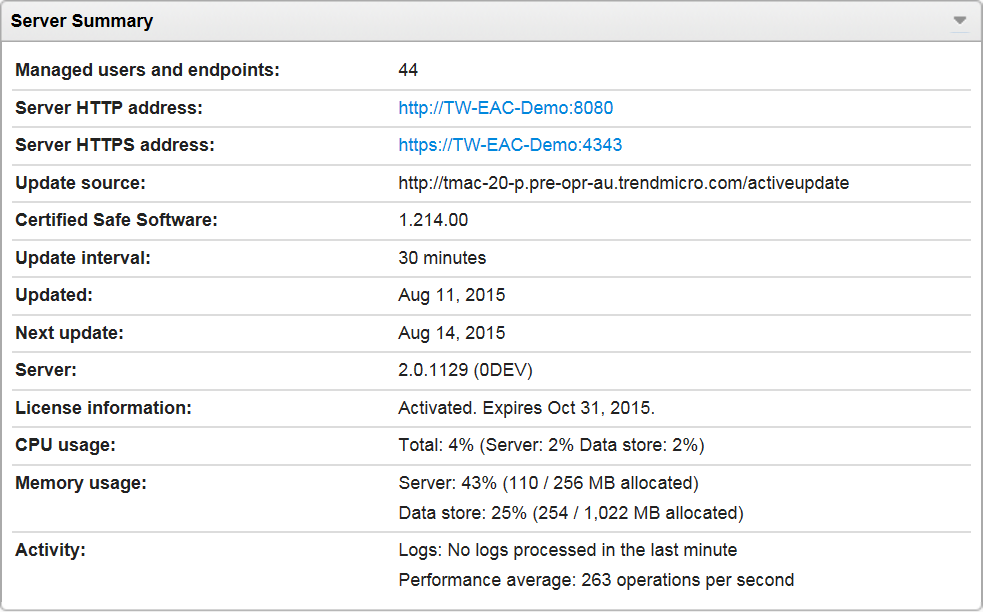Open the https://TW-EAC-Demo:4343 link

[510, 145]
